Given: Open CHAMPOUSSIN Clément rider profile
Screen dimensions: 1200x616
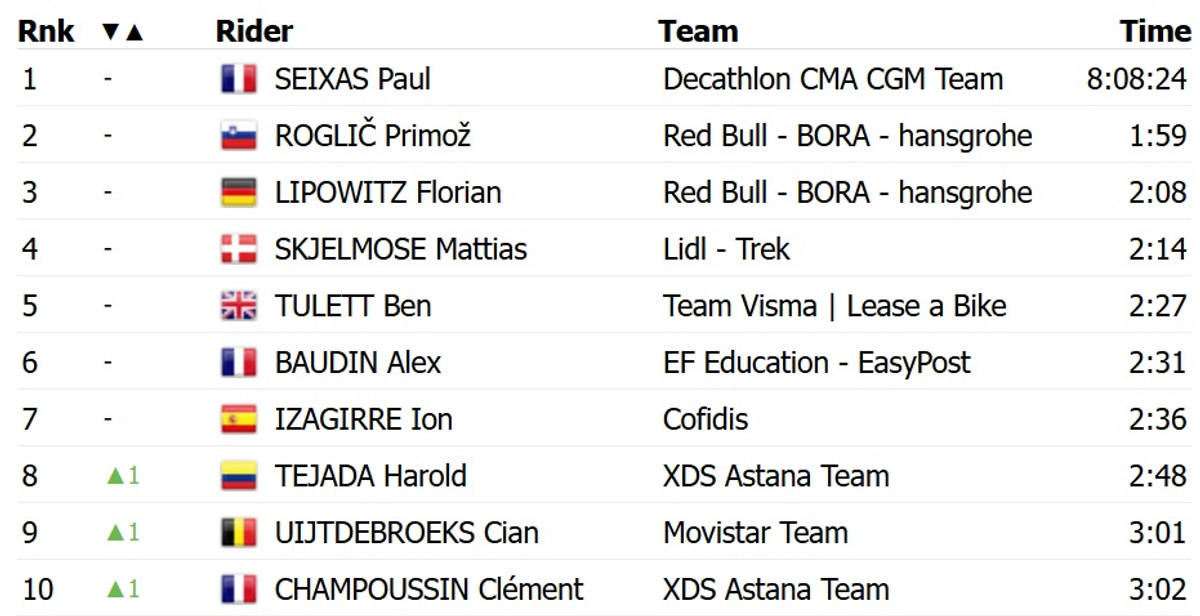Looking at the screenshot, I should pyautogui.click(x=429, y=590).
